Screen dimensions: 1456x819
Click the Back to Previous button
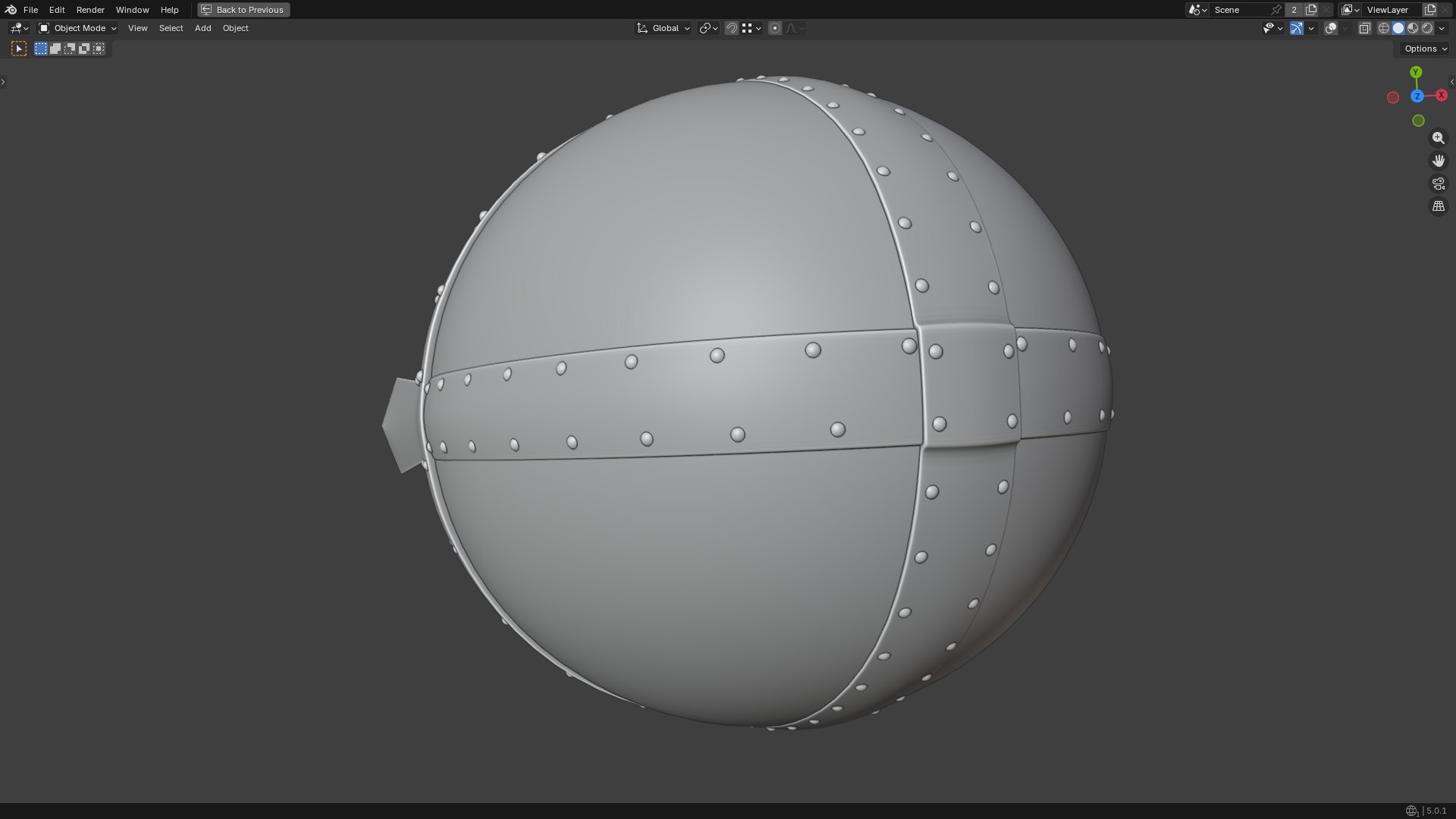(243, 10)
